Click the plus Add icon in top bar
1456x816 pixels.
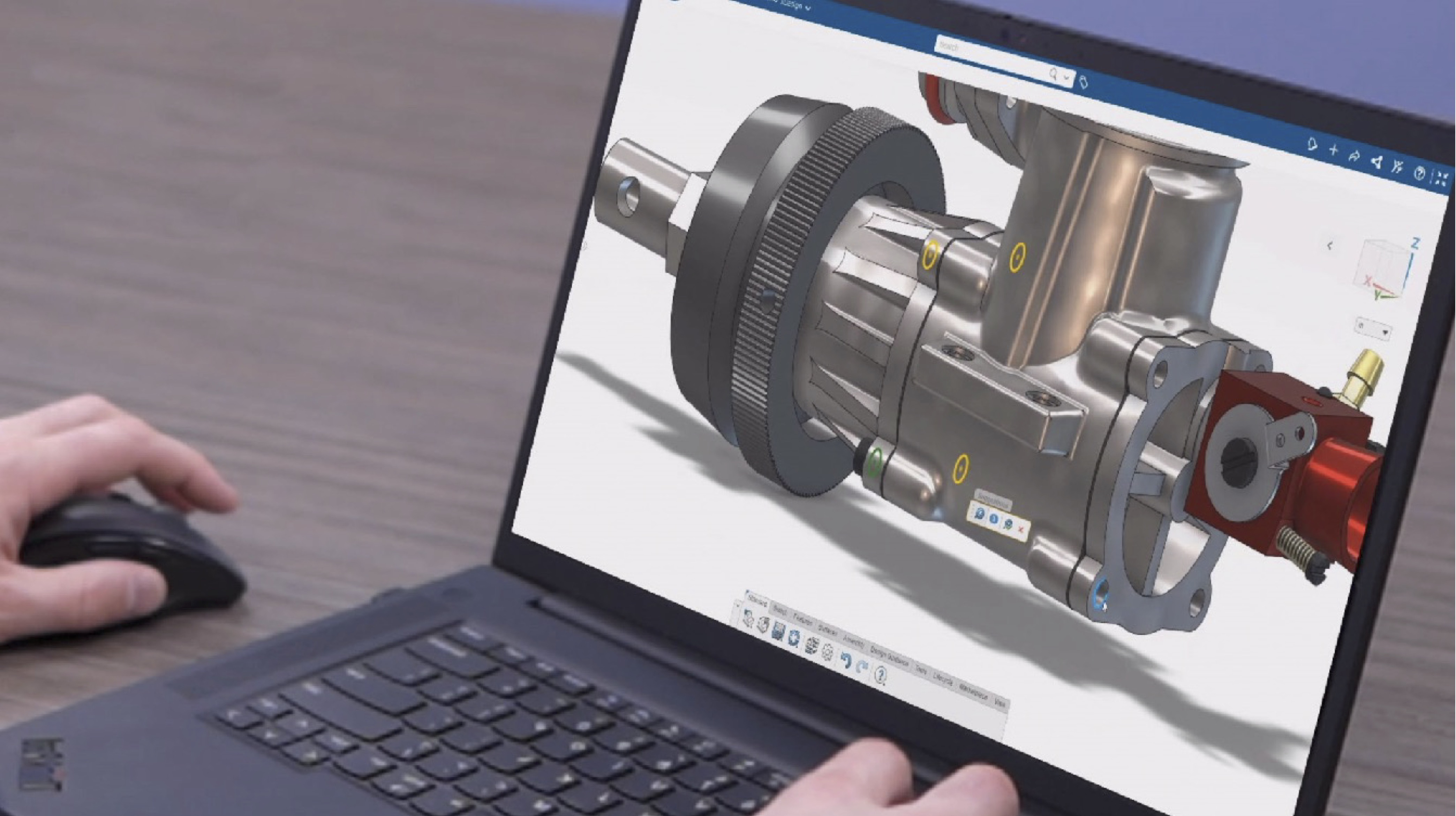(x=1333, y=150)
